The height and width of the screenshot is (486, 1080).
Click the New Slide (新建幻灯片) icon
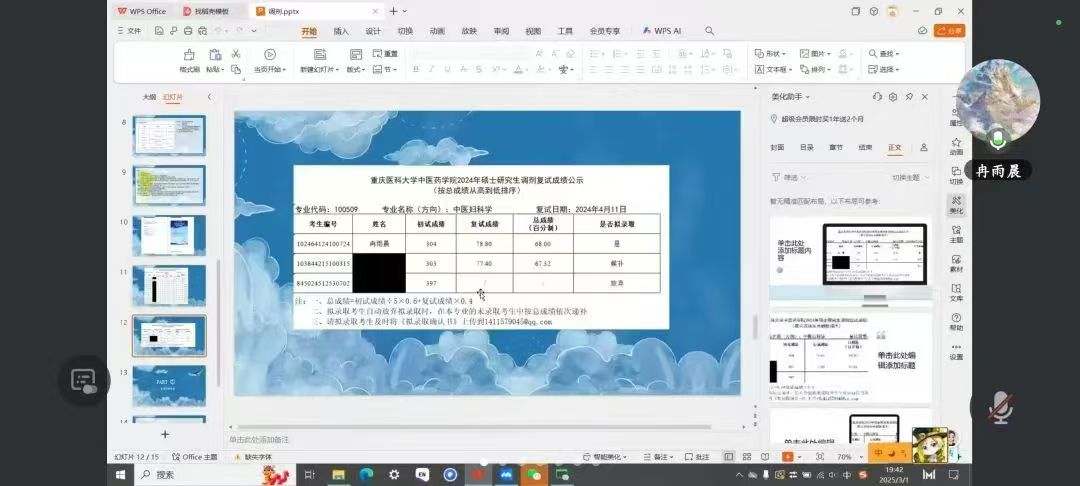[320, 55]
